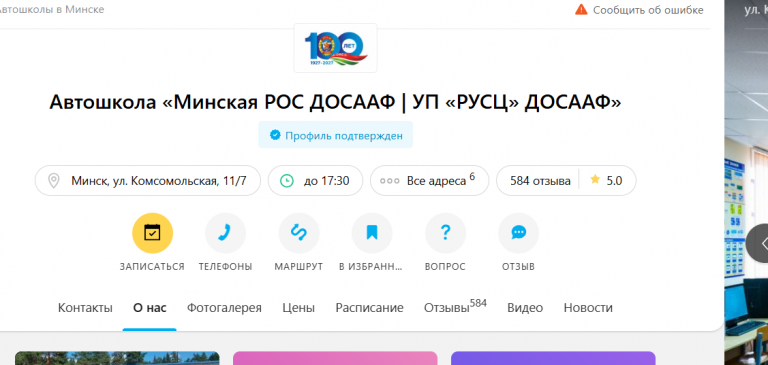Click the pink gradient card
The height and width of the screenshot is (365, 768).
tap(335, 358)
